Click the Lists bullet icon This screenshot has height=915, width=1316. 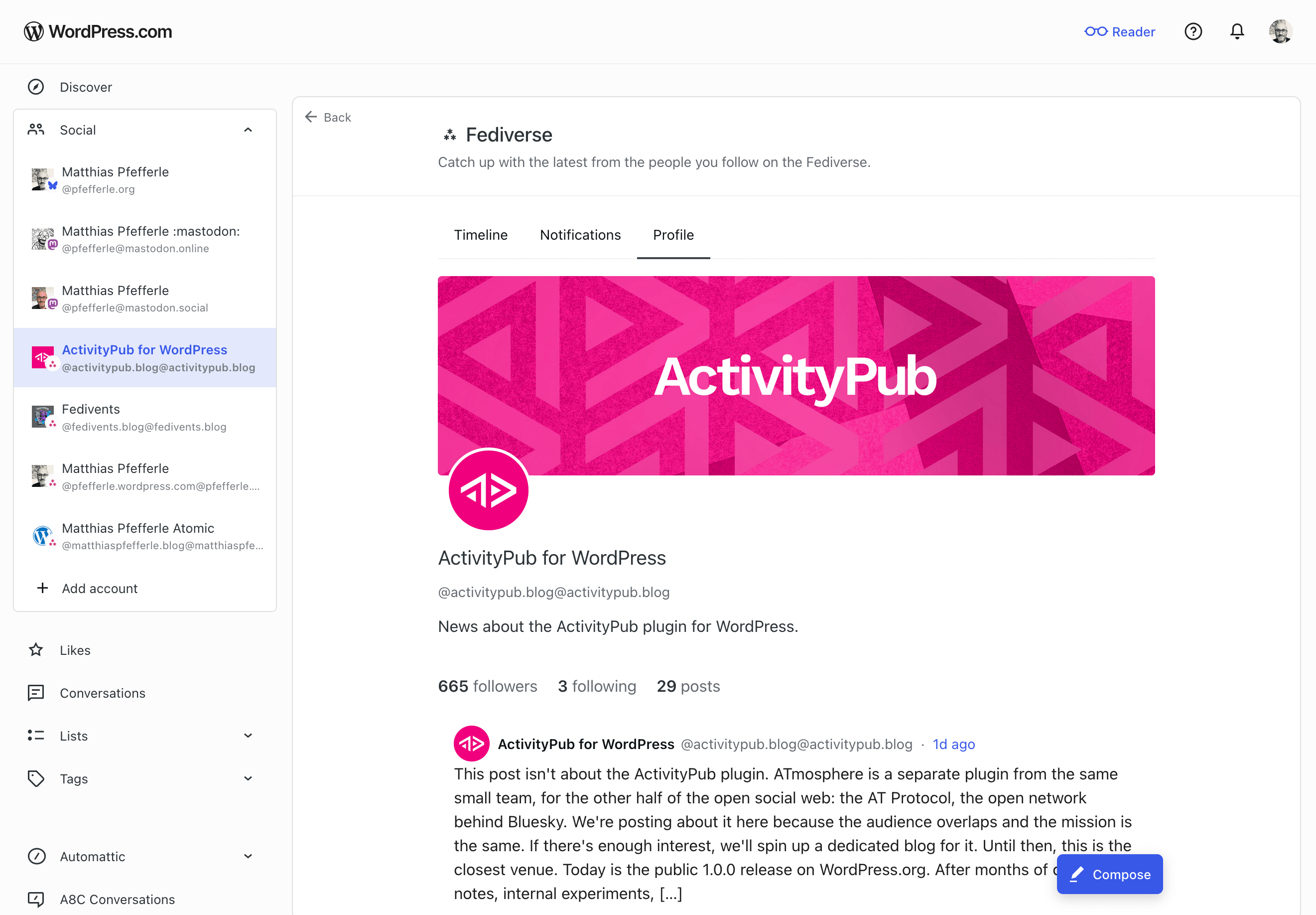(x=36, y=736)
